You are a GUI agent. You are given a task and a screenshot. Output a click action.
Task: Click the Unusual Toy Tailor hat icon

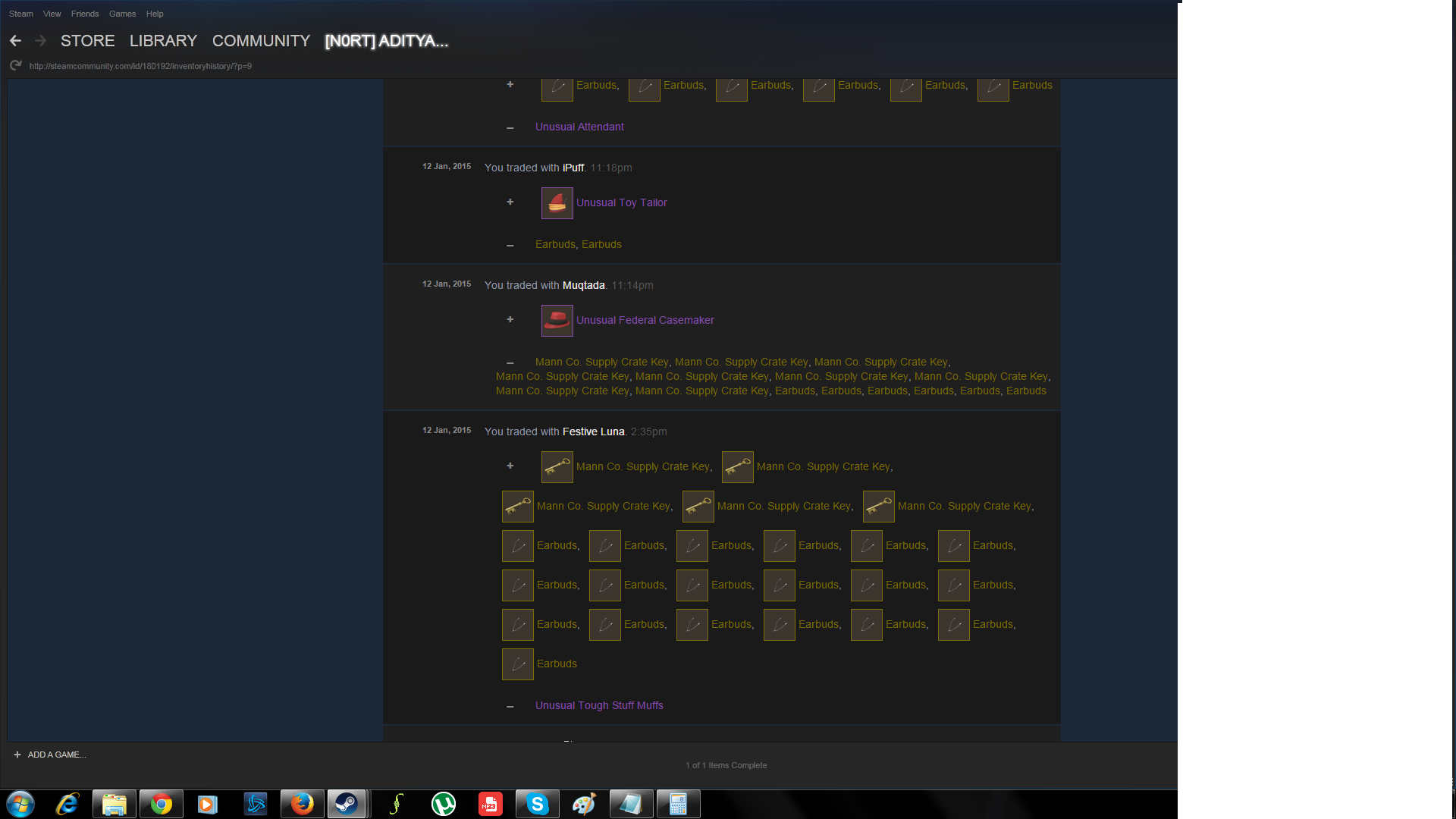point(557,203)
